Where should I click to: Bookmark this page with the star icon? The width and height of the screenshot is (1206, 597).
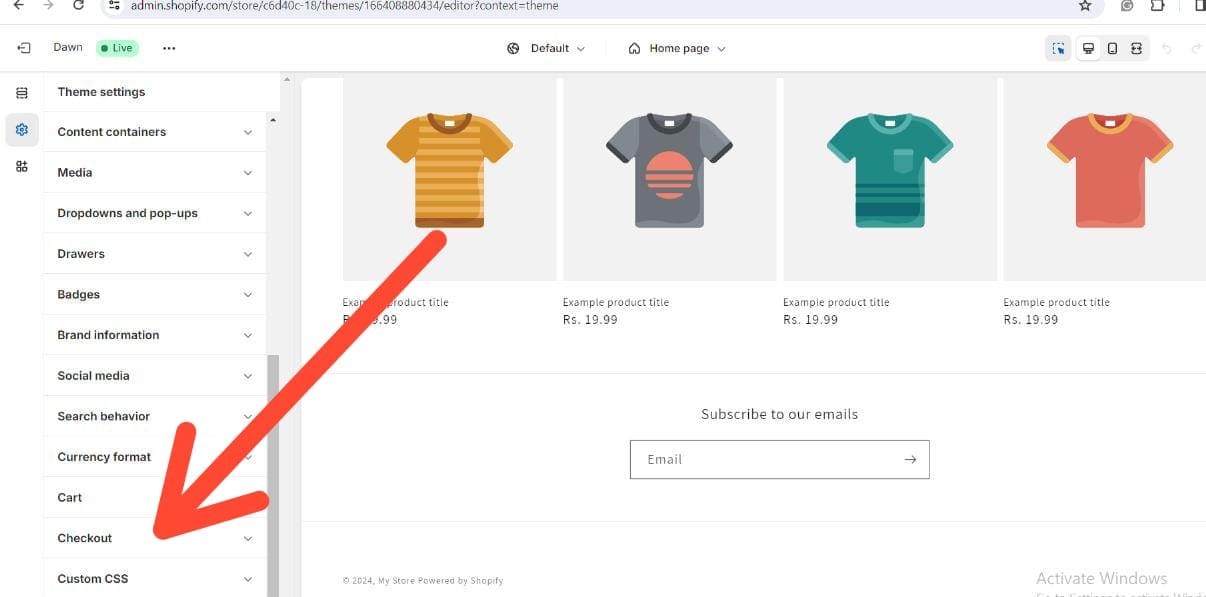click(x=1085, y=5)
